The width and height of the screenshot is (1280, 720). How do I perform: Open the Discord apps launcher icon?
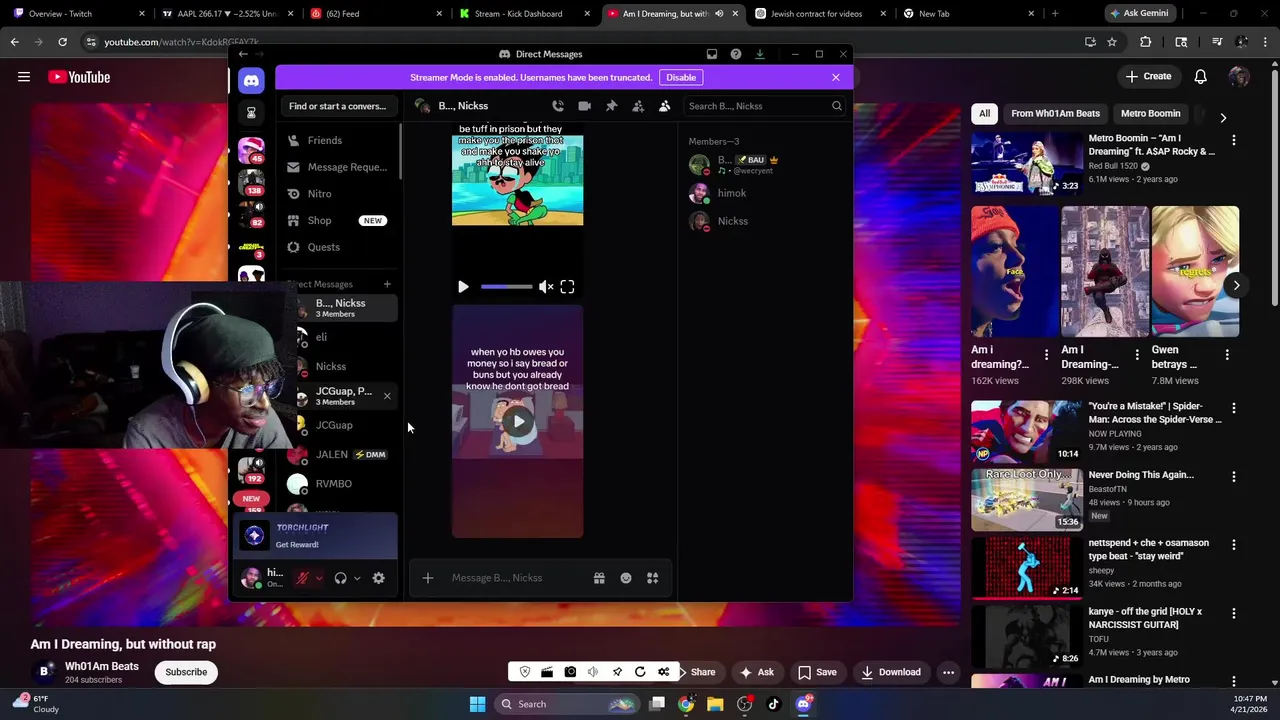pos(653,578)
